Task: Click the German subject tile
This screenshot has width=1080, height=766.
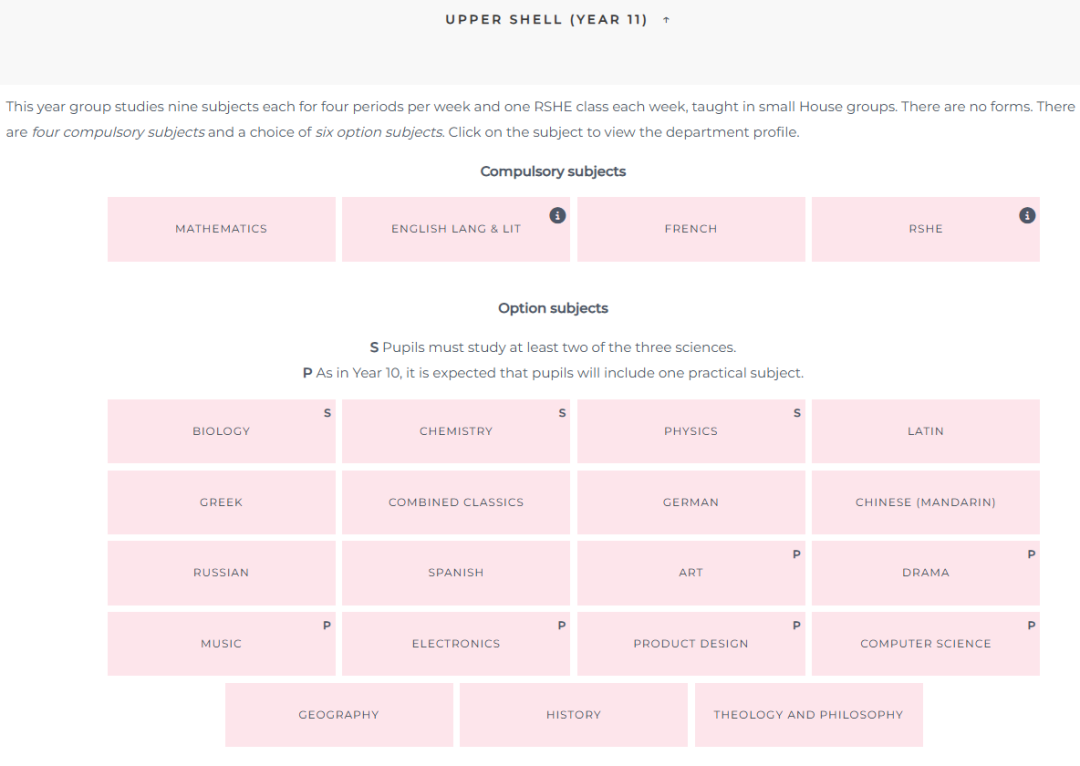Action: coord(691,502)
